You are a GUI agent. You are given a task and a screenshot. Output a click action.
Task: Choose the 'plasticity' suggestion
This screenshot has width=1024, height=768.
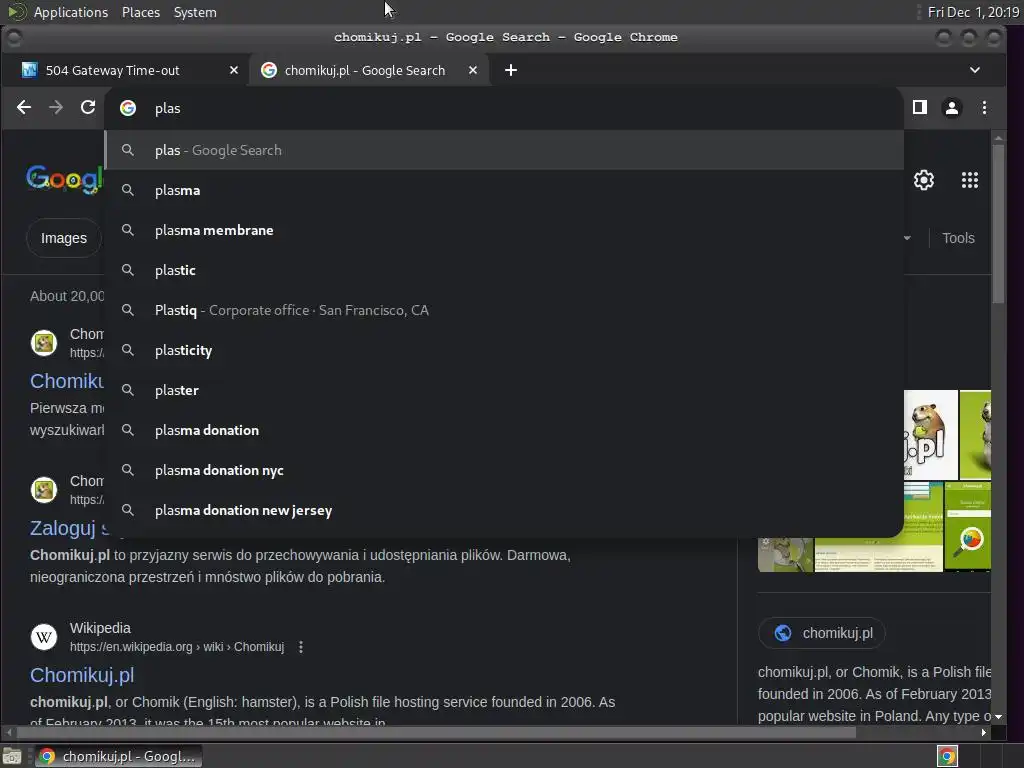pyautogui.click(x=504, y=350)
